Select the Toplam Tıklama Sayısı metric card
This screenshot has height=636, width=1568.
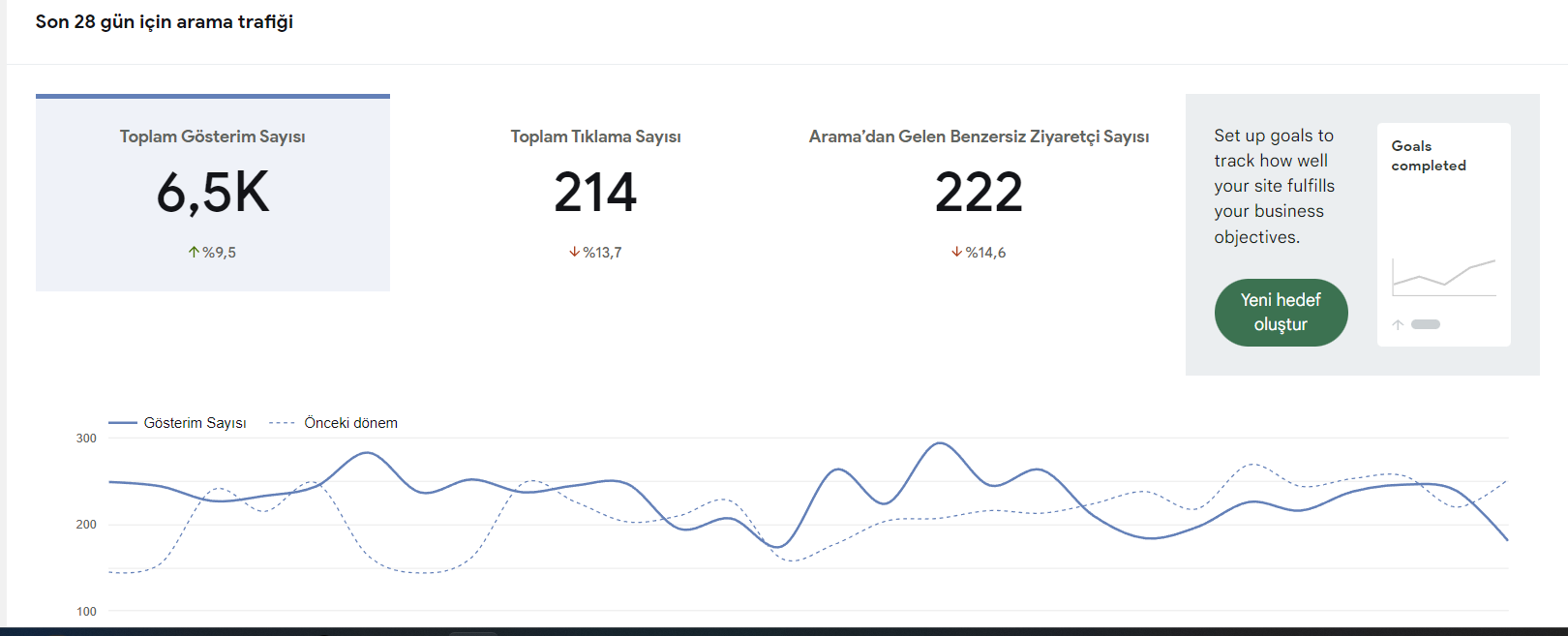tap(595, 193)
